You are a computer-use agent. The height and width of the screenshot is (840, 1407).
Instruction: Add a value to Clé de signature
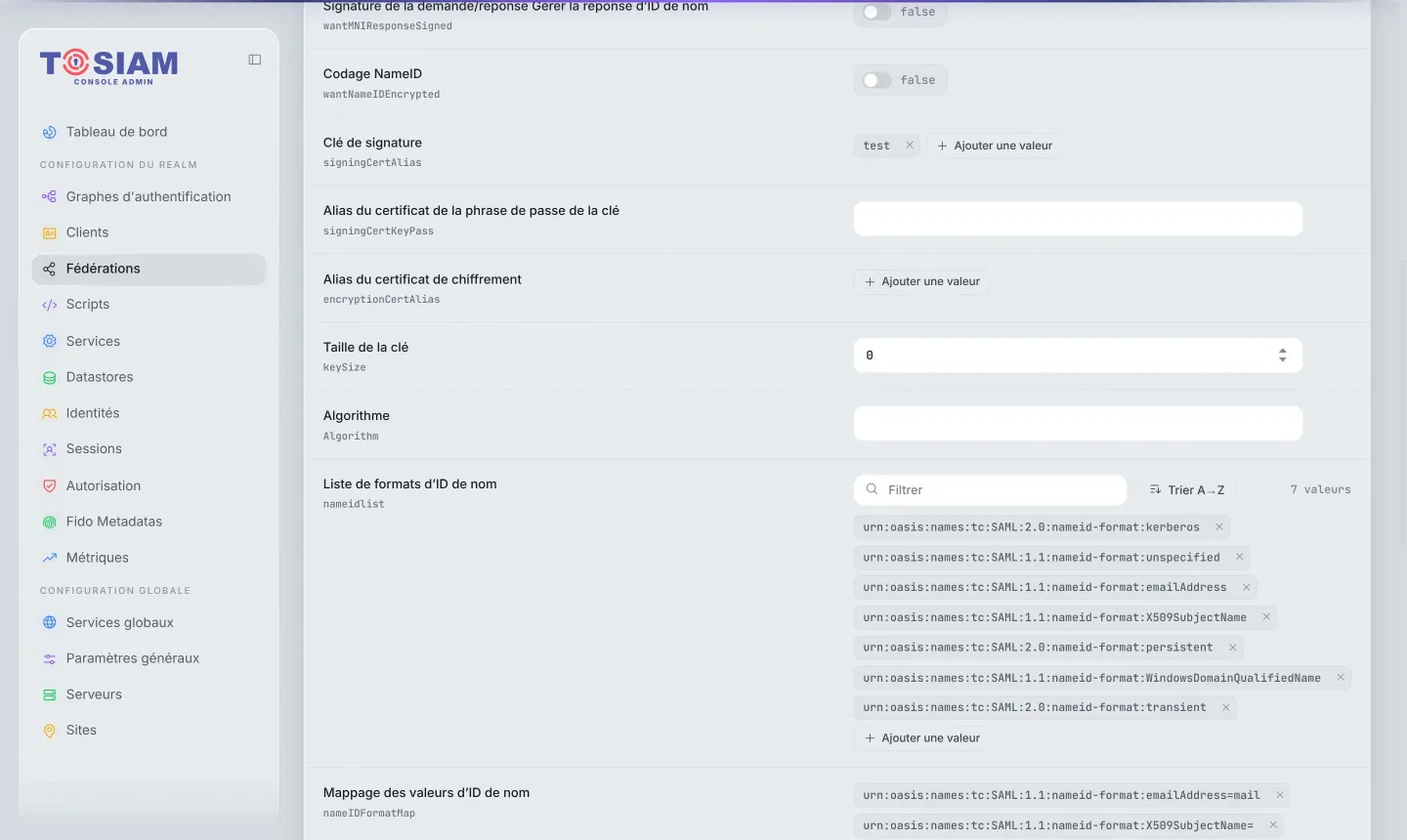tap(995, 146)
